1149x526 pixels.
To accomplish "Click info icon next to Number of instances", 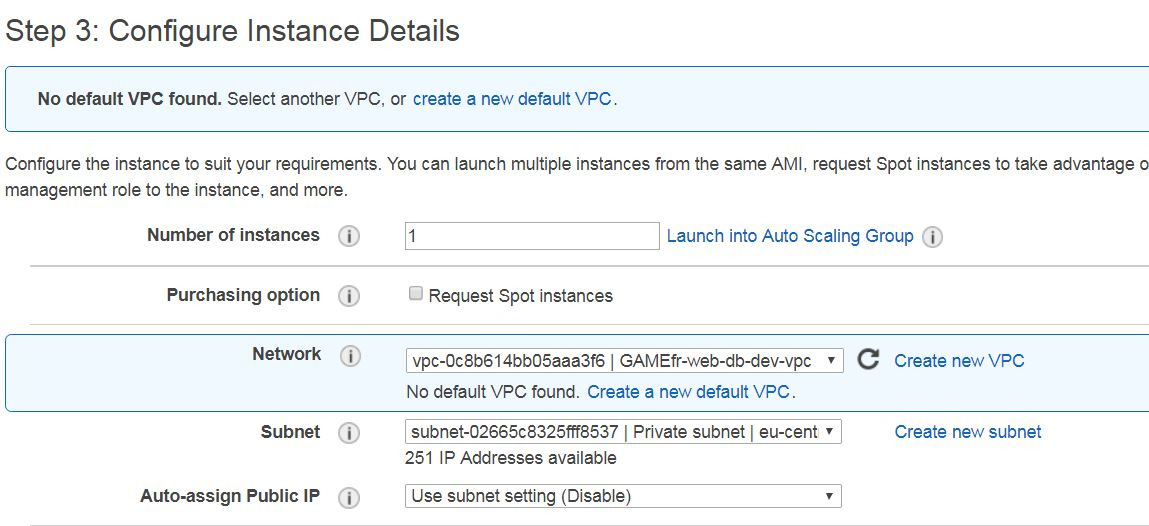I will click(x=349, y=237).
